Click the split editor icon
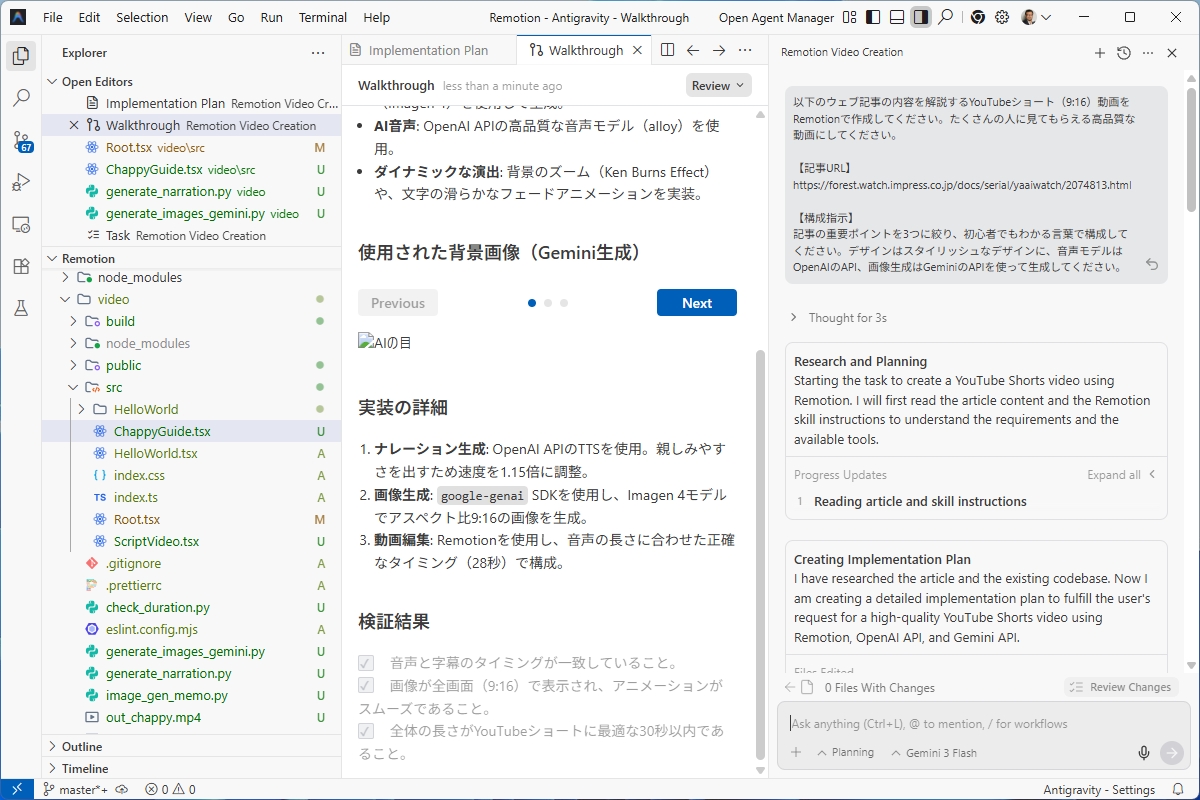The image size is (1200, 800). [667, 50]
